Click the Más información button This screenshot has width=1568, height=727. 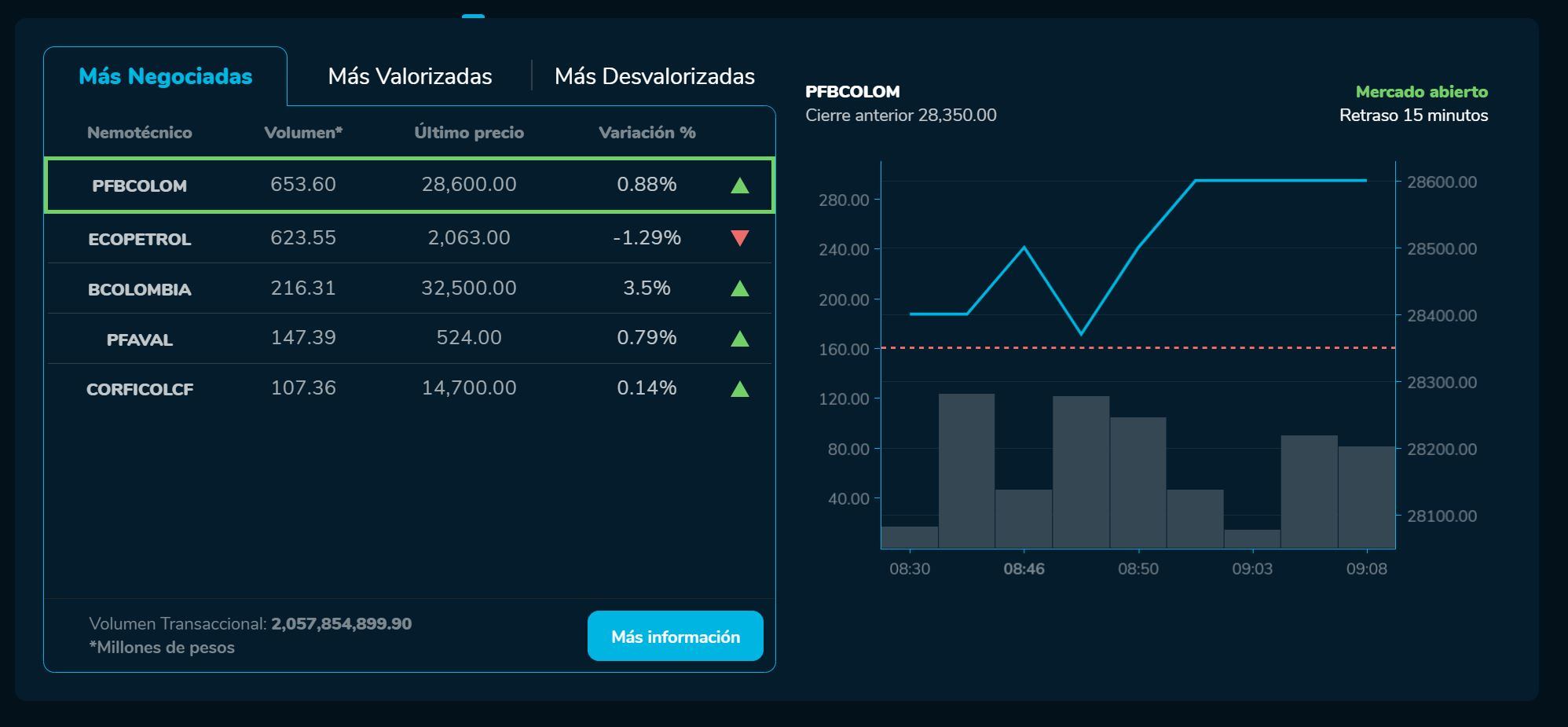[675, 637]
